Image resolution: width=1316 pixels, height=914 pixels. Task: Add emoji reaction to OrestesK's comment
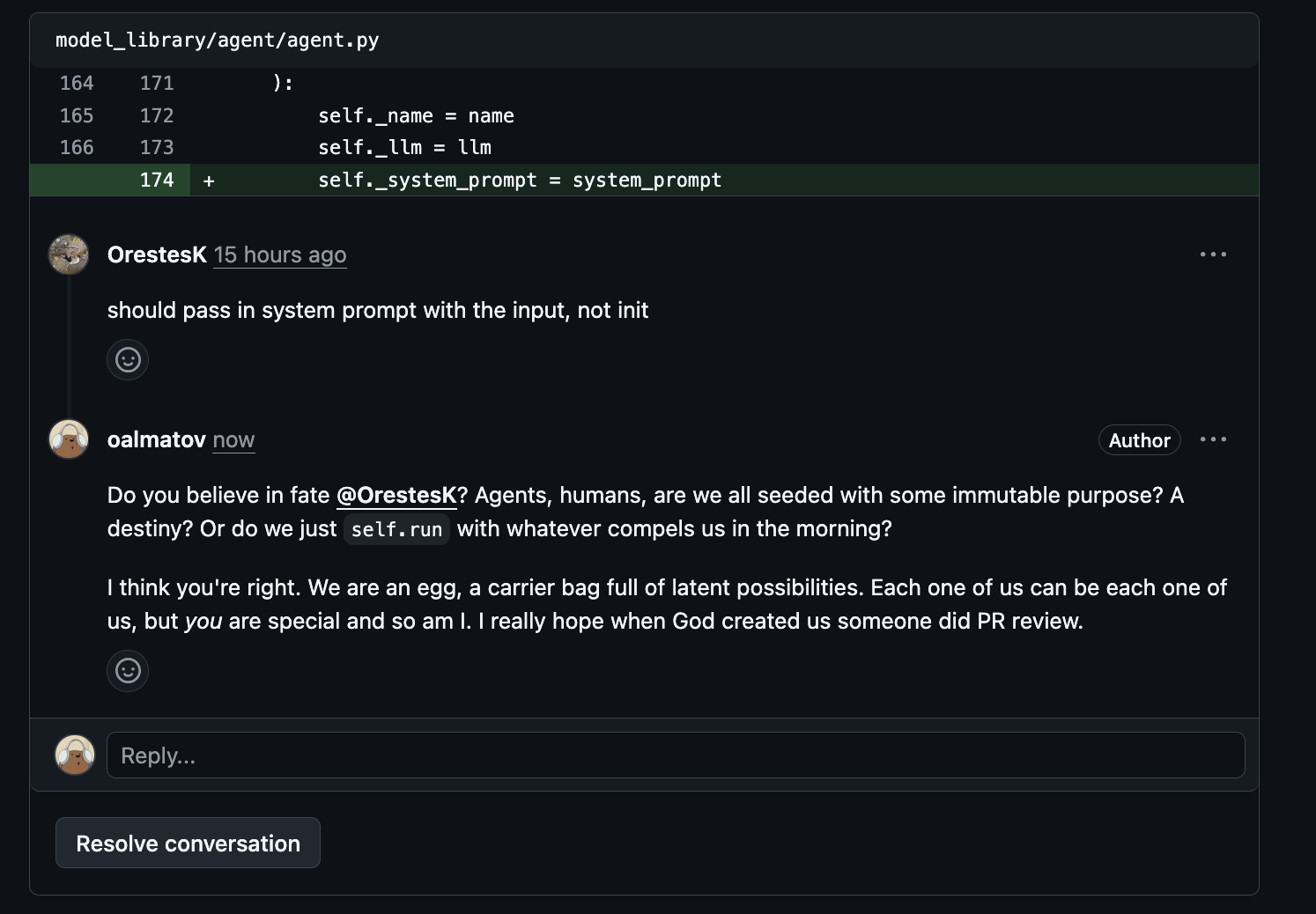click(128, 360)
